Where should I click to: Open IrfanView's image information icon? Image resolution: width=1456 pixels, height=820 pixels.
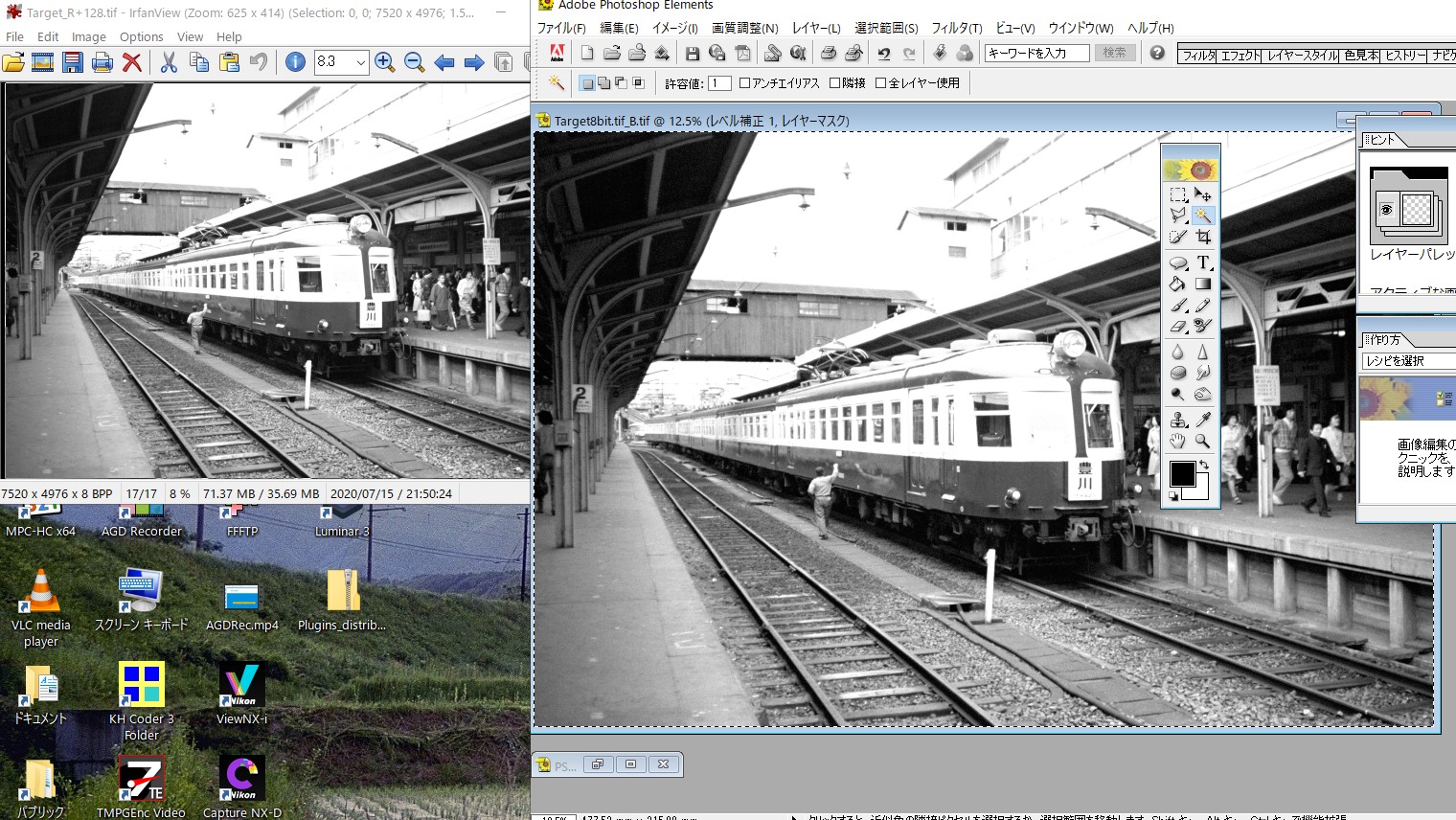coord(296,62)
